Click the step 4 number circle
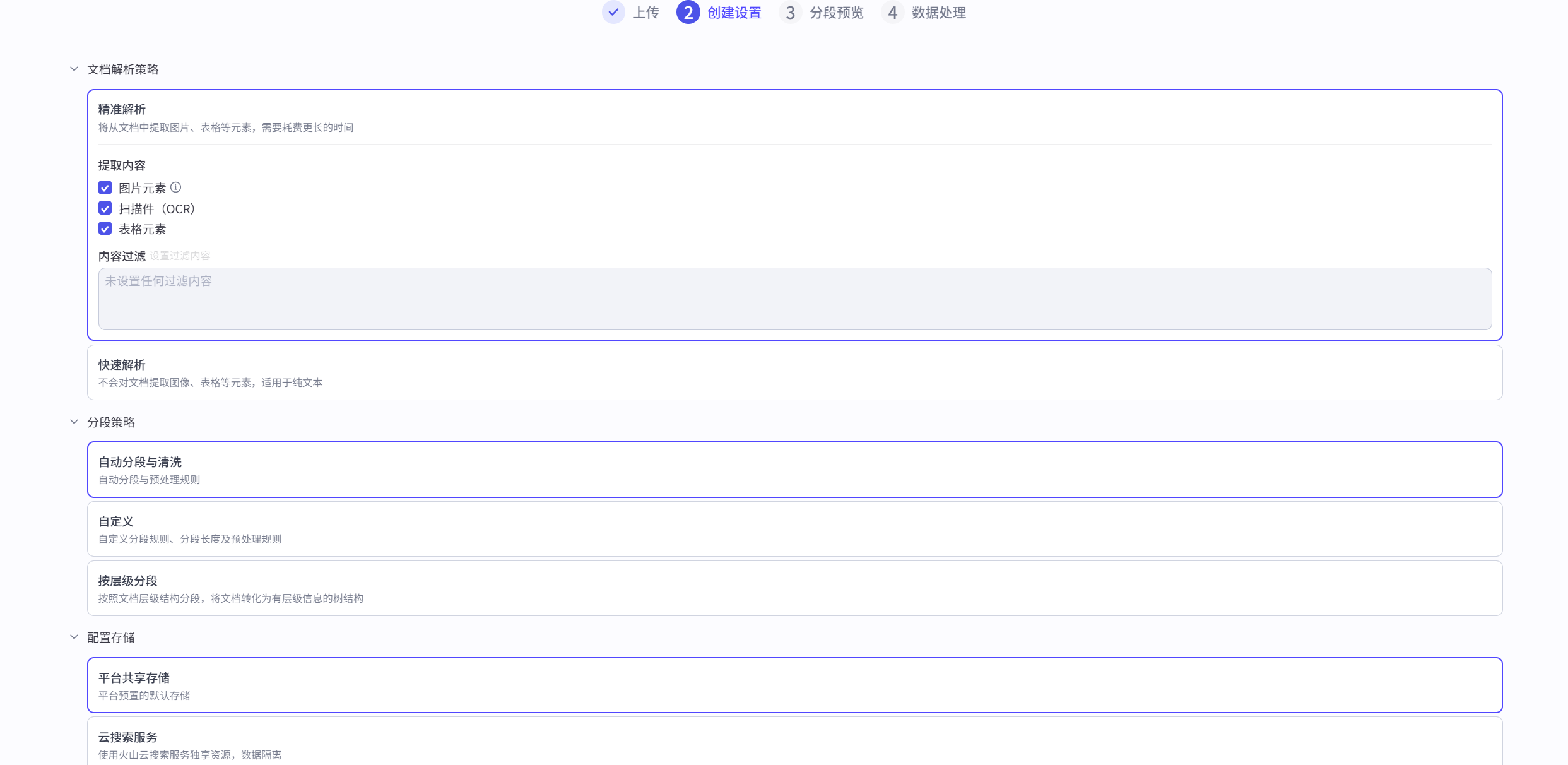1568x765 pixels. (x=892, y=13)
